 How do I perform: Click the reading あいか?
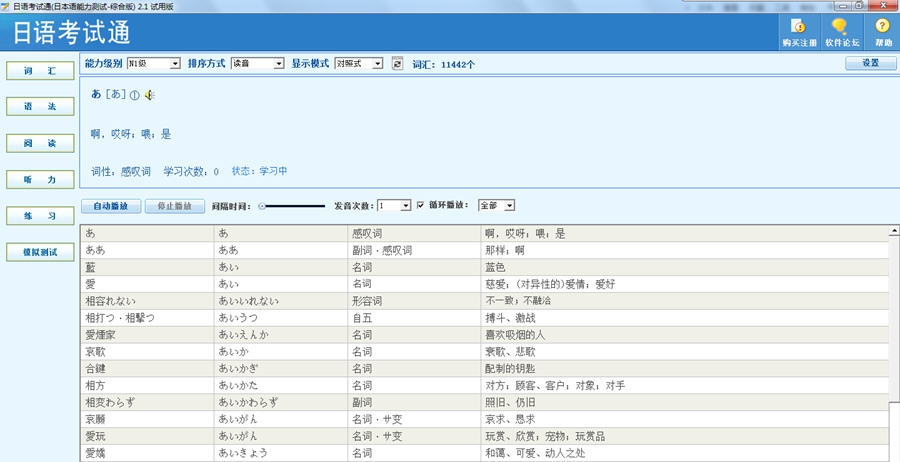tap(234, 352)
